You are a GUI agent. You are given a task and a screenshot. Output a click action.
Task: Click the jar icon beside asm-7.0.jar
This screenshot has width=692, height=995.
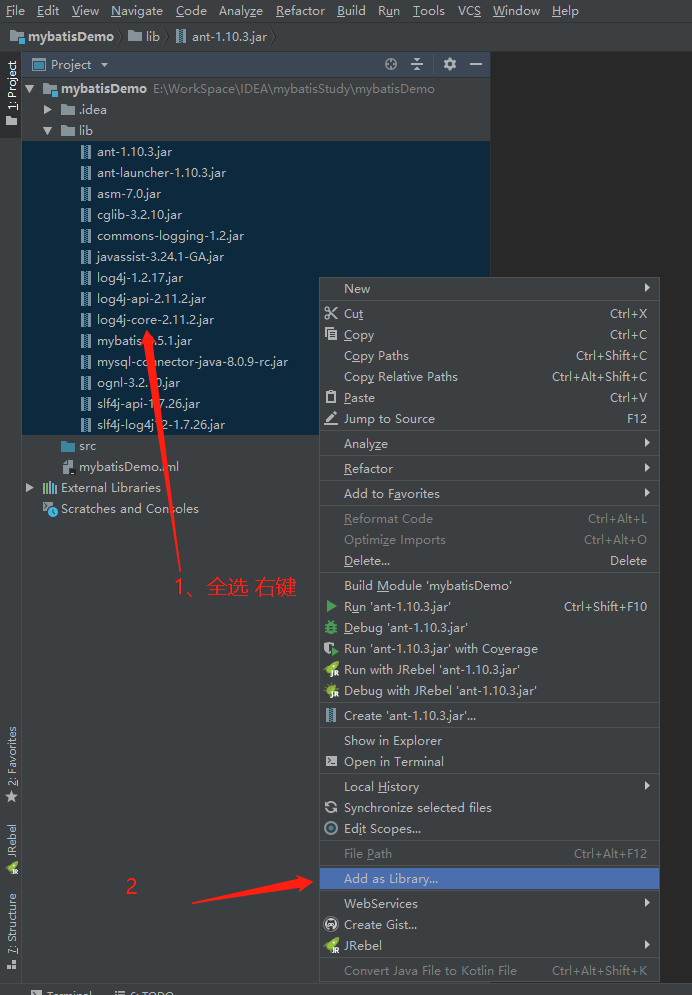tap(86, 194)
